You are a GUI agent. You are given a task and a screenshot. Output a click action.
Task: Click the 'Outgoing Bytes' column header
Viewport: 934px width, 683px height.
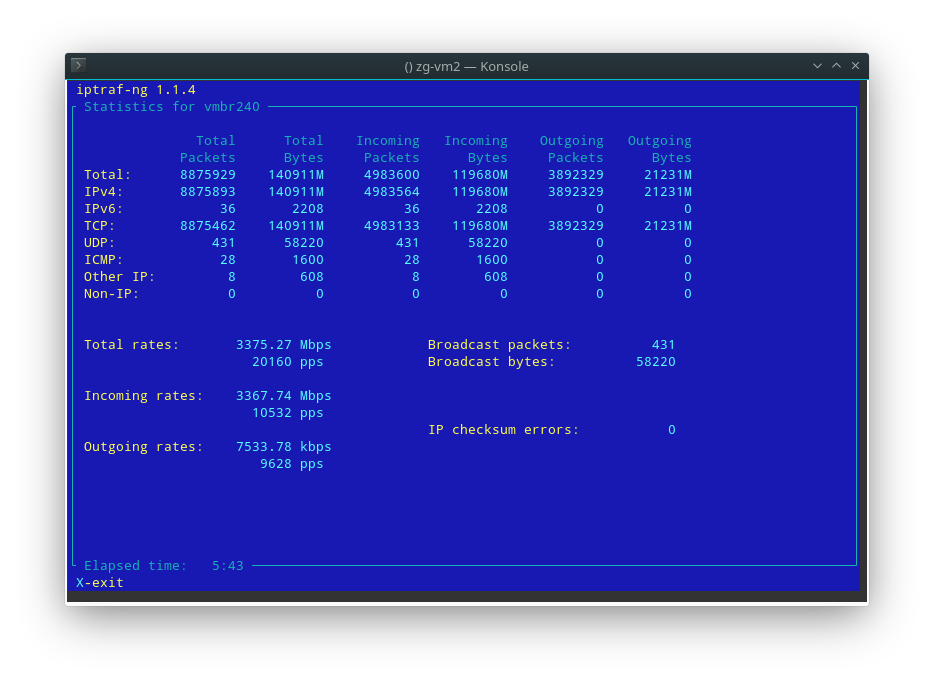660,149
